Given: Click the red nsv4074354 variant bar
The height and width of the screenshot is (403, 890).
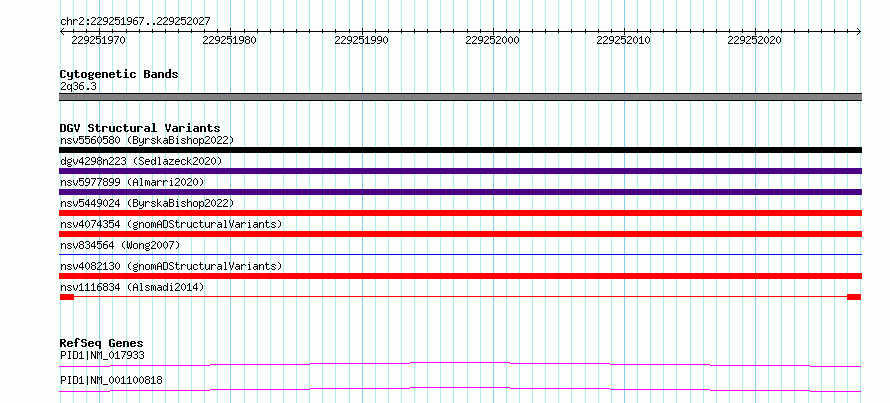Looking at the screenshot, I should 460,234.
